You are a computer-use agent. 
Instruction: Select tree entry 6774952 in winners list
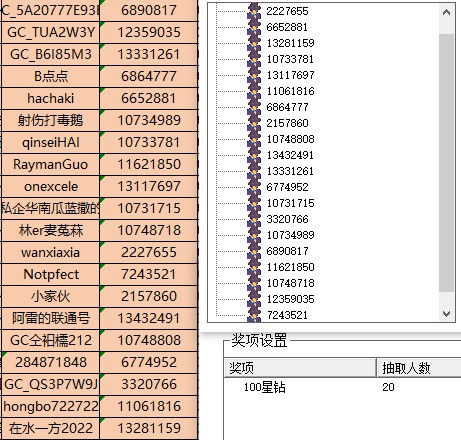(287, 187)
